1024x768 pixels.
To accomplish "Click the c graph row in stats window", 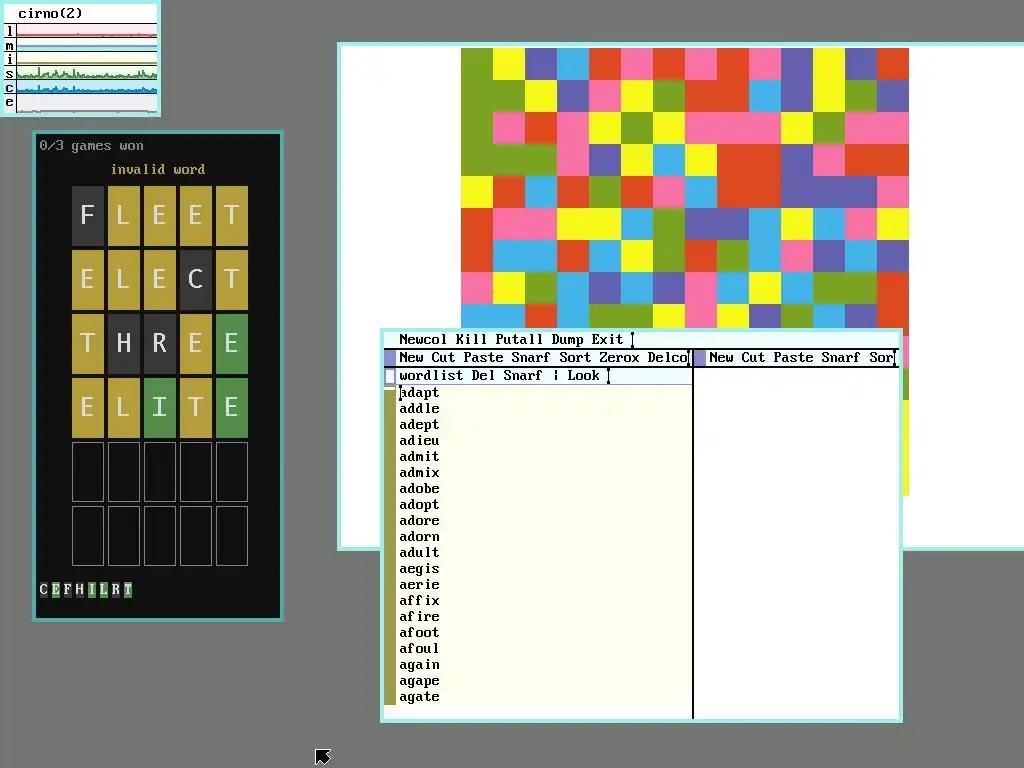I will pos(80,87).
